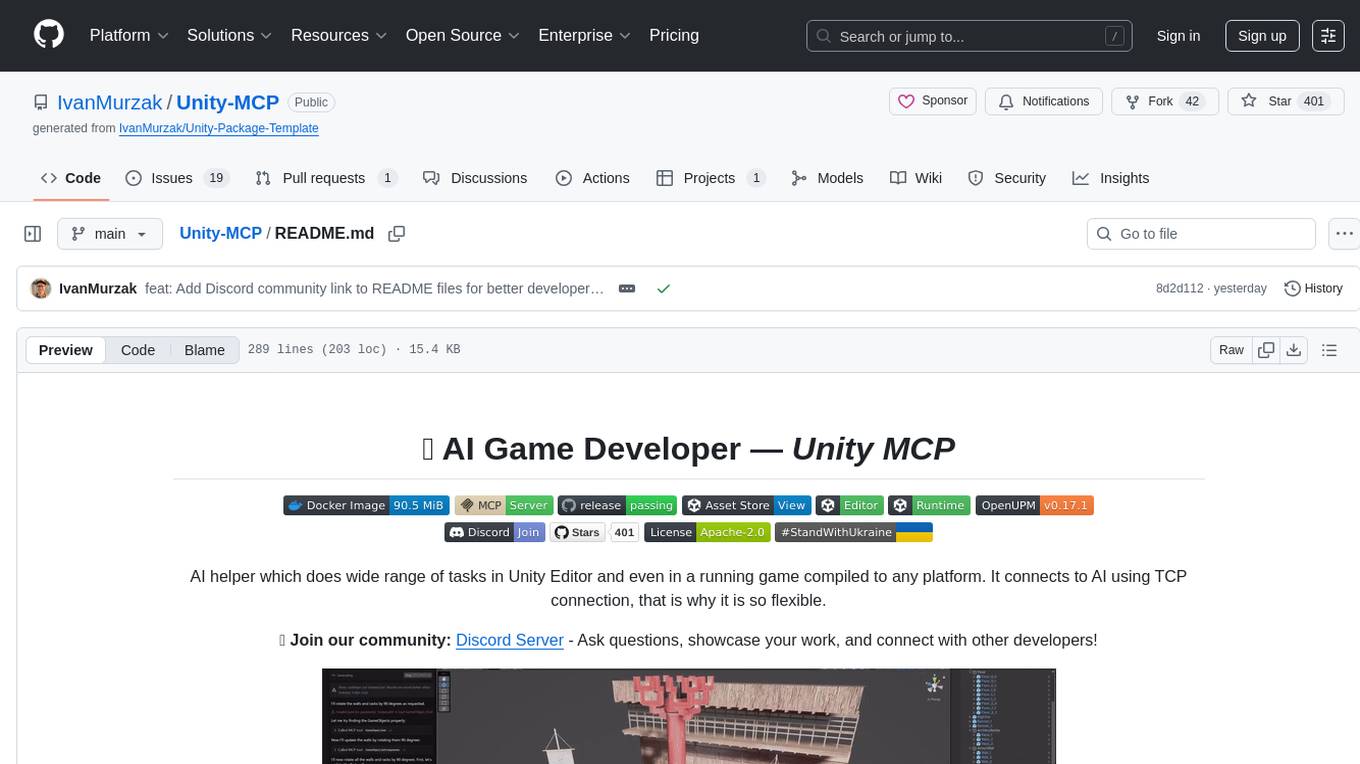The image size is (1360, 764).
Task: Focus the Go to file field
Action: pos(1201,233)
